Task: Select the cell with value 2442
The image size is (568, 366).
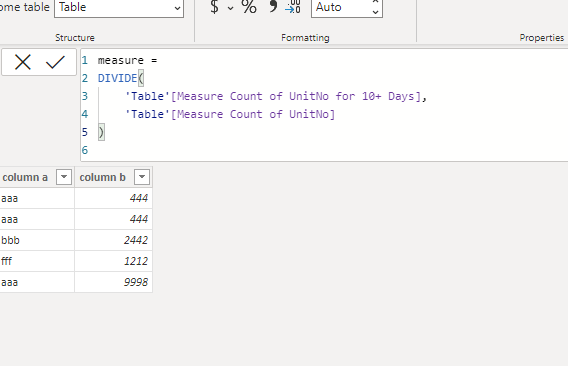Action: pos(113,240)
